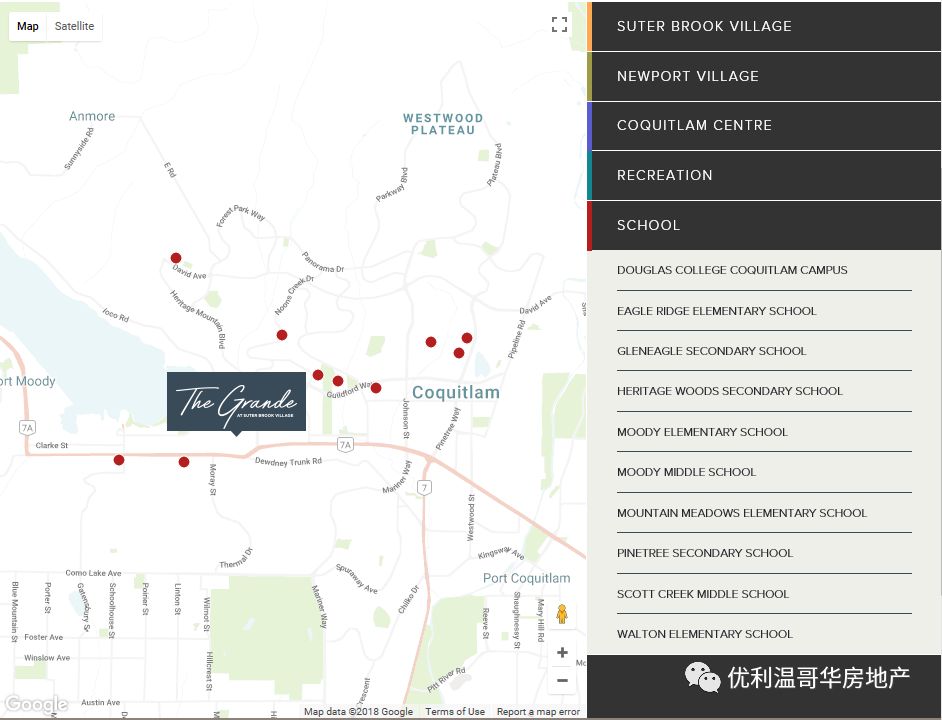Viewport: 942px width, 720px height.
Task: Select the red marker below Noons Creek Dr
Action: 282,335
